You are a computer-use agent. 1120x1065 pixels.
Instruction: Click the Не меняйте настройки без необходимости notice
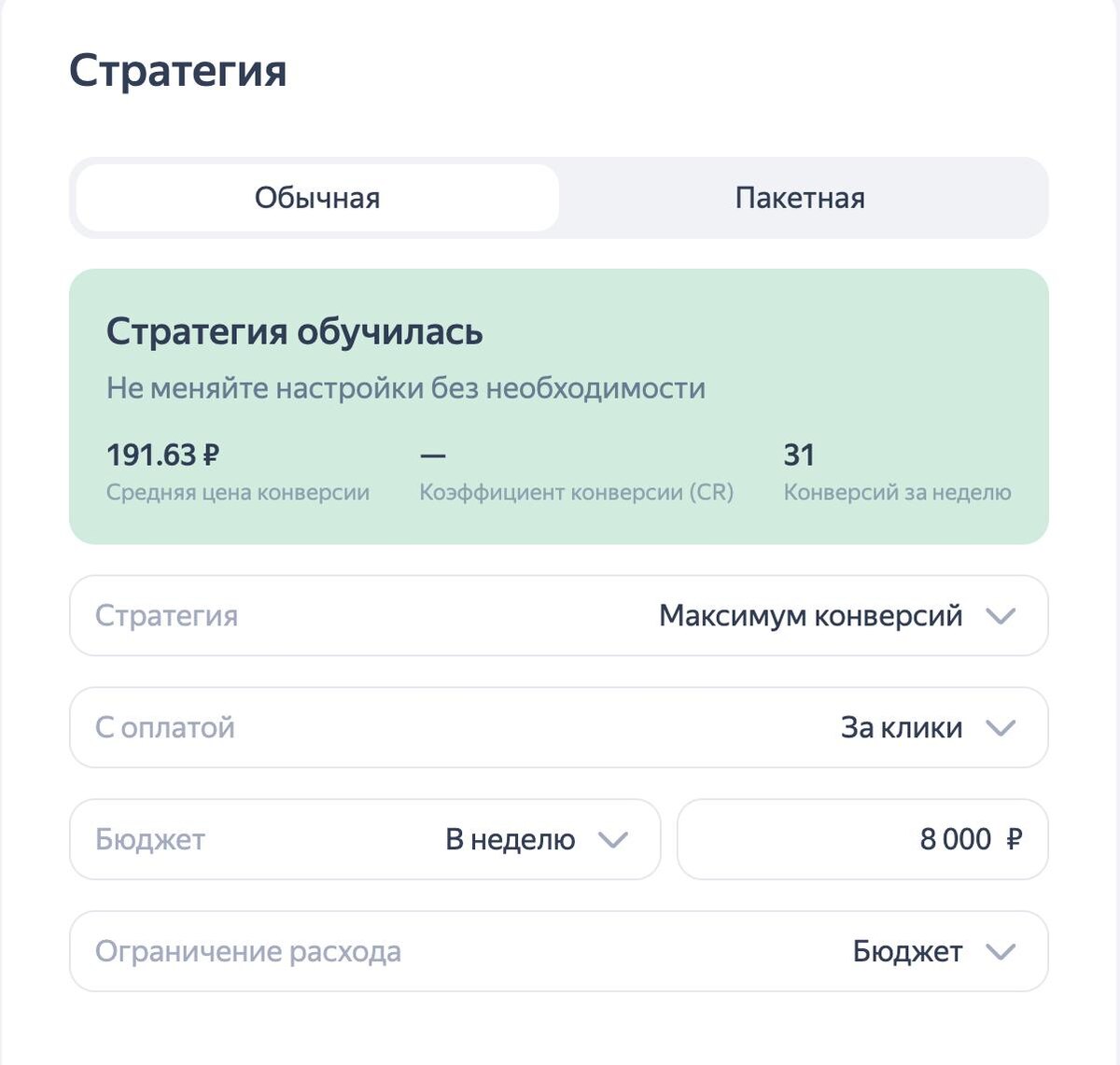pos(405,388)
